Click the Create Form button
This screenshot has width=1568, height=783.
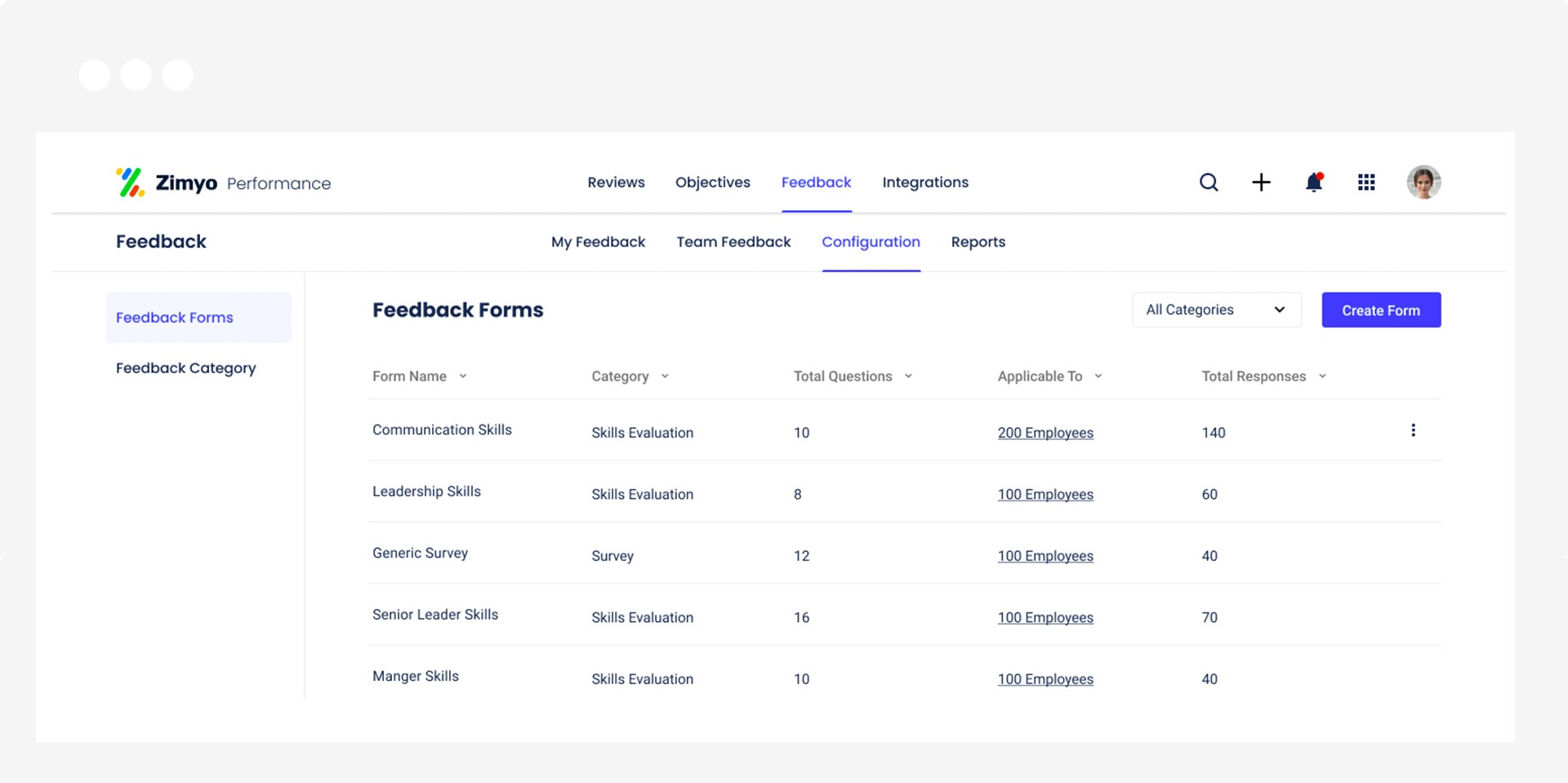(1381, 310)
